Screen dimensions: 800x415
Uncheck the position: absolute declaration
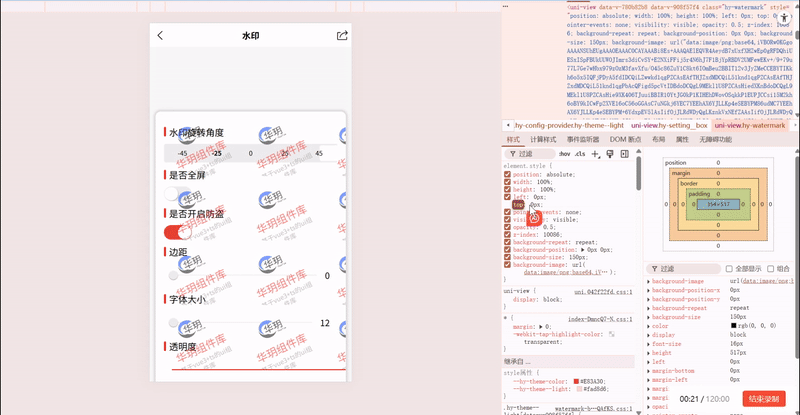(x=507, y=174)
